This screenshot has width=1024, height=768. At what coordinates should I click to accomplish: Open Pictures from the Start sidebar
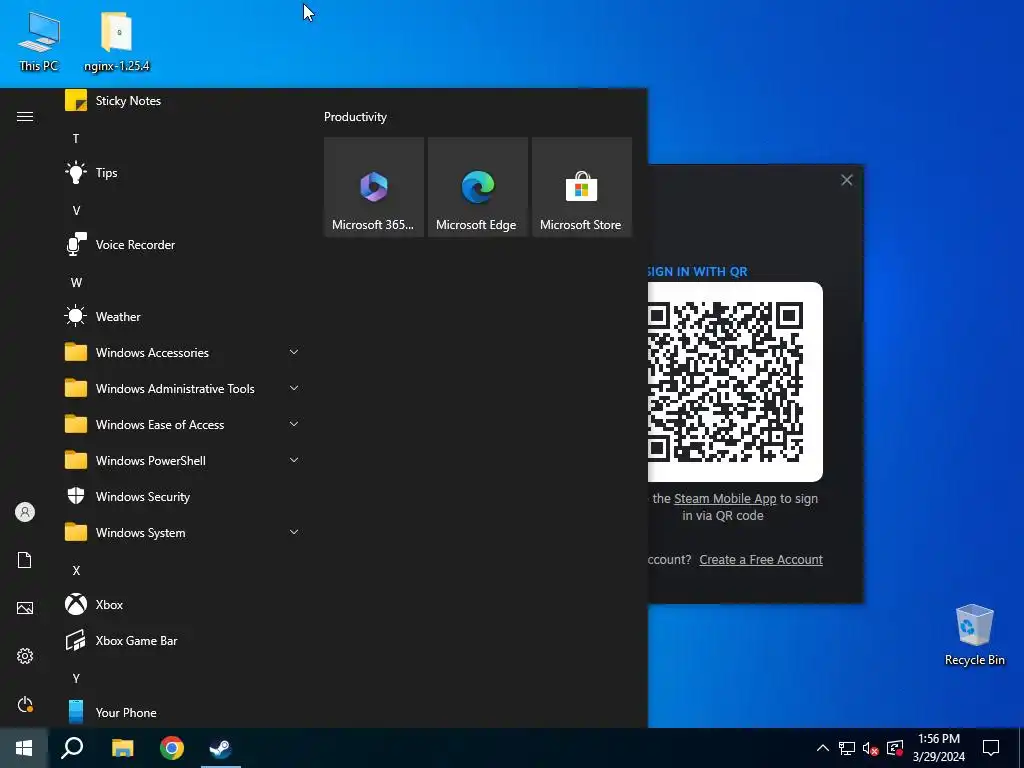(x=25, y=608)
